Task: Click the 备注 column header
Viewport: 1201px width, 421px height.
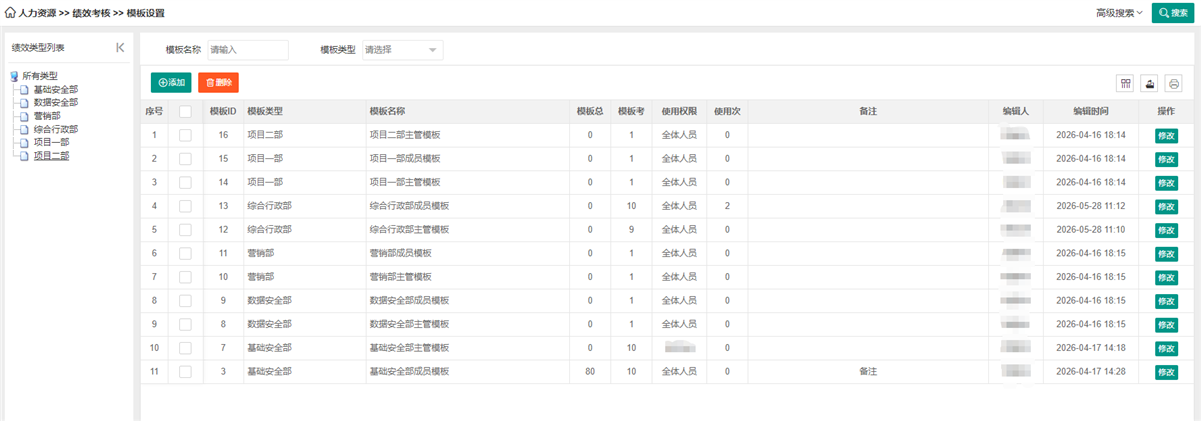Action: (868, 111)
